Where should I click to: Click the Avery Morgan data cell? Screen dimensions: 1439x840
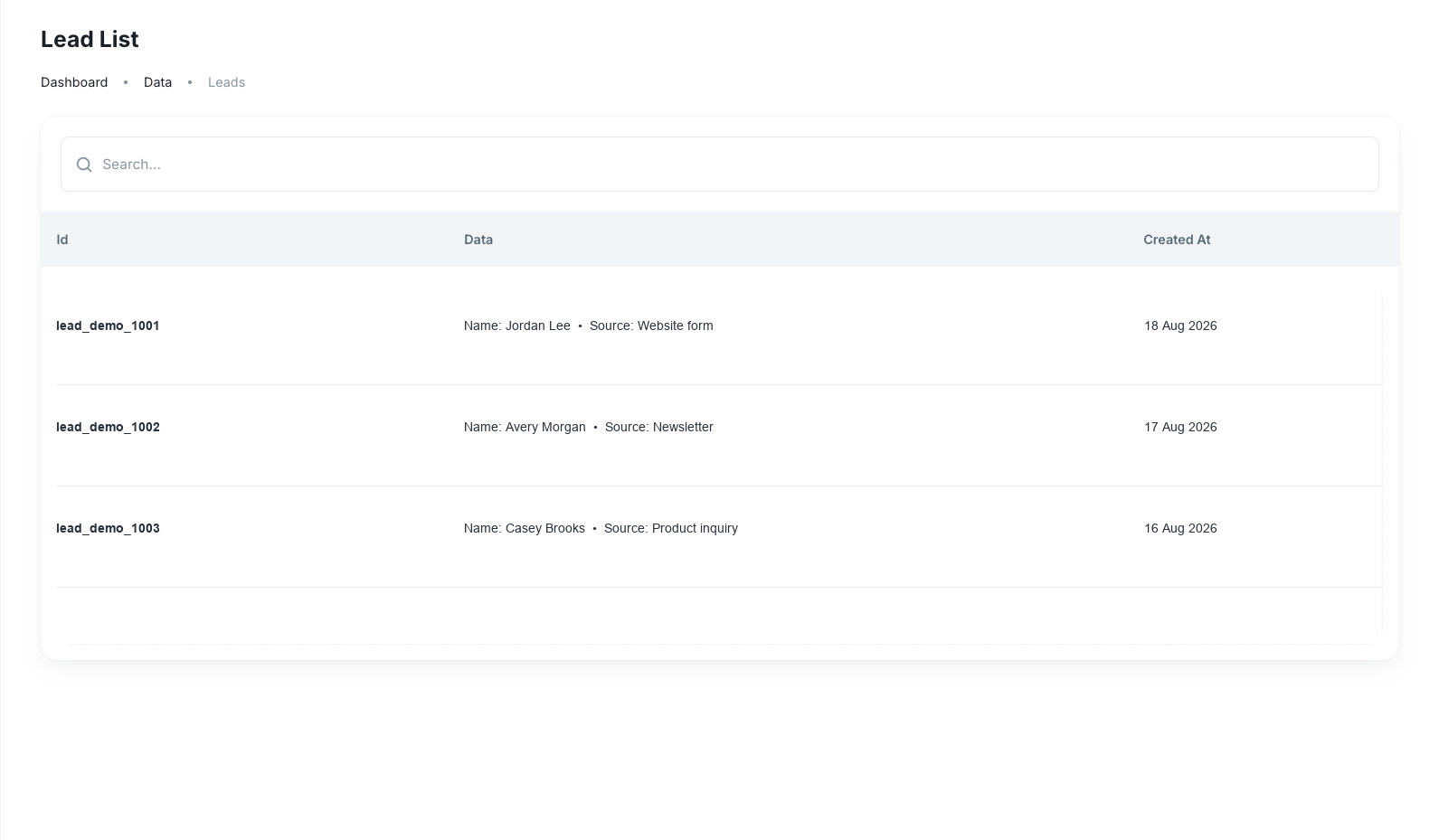point(588,427)
